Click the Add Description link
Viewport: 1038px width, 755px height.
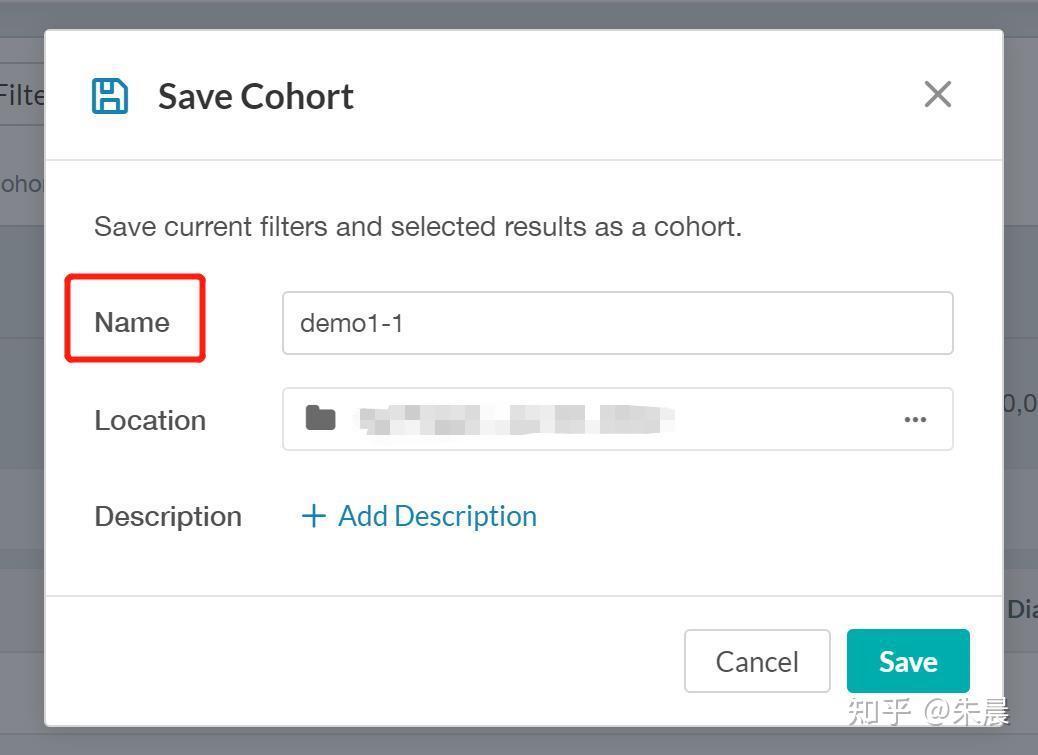click(437, 516)
